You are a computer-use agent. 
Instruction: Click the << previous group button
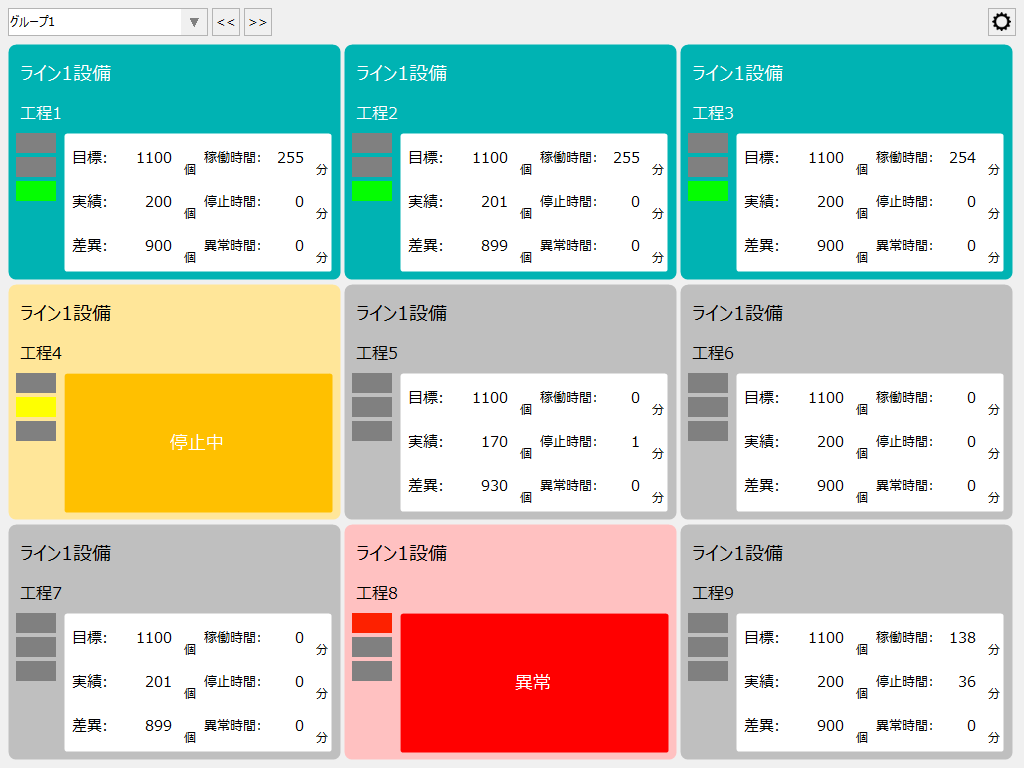pyautogui.click(x=225, y=21)
